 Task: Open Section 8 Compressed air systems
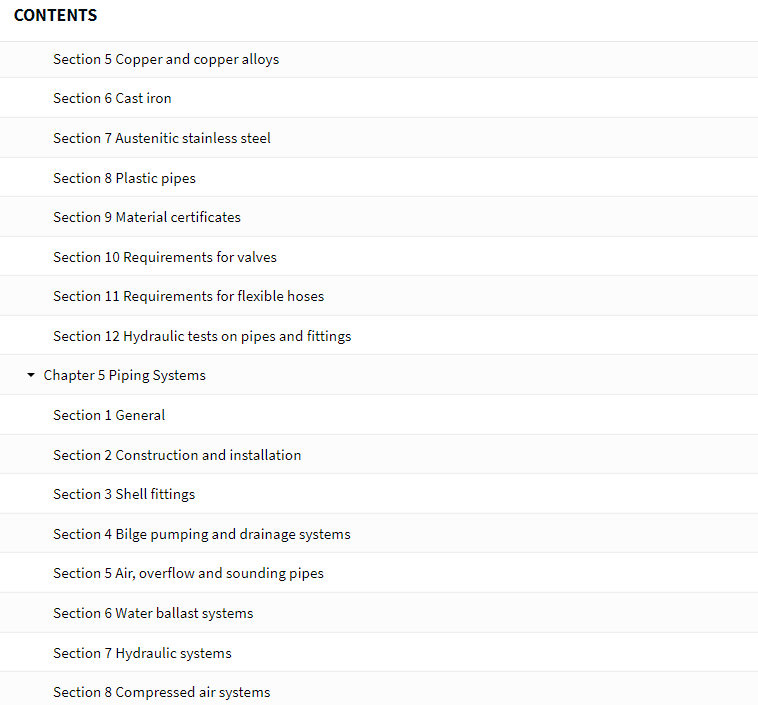[x=162, y=692]
